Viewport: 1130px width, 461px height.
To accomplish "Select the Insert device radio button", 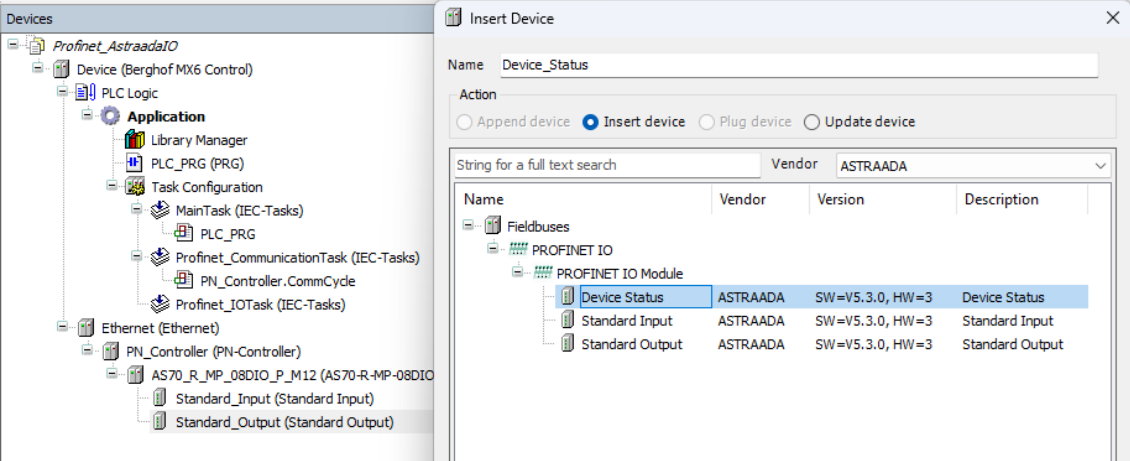I will pos(590,122).
